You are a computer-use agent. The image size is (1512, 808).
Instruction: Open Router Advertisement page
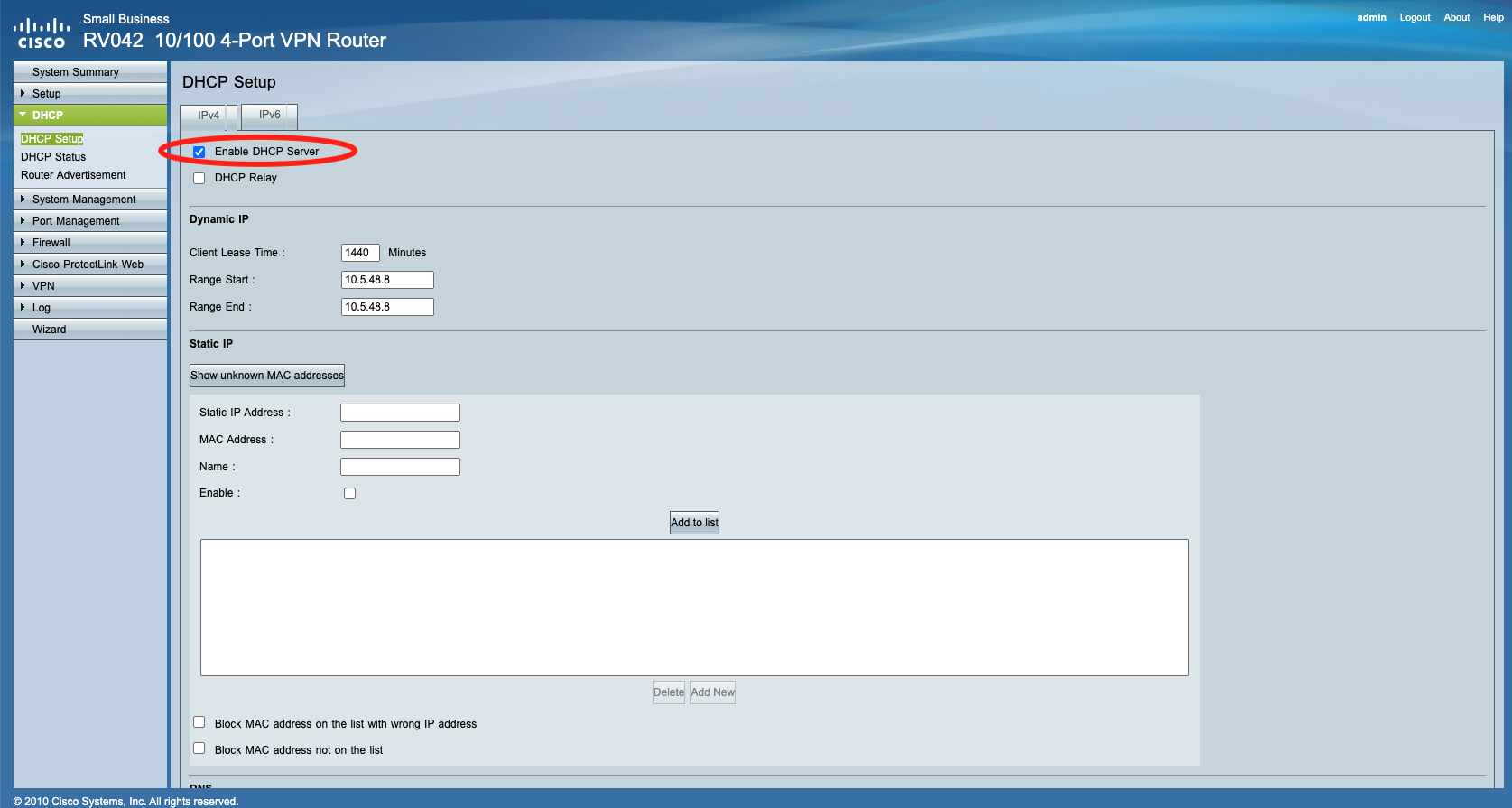pyautogui.click(x=73, y=175)
